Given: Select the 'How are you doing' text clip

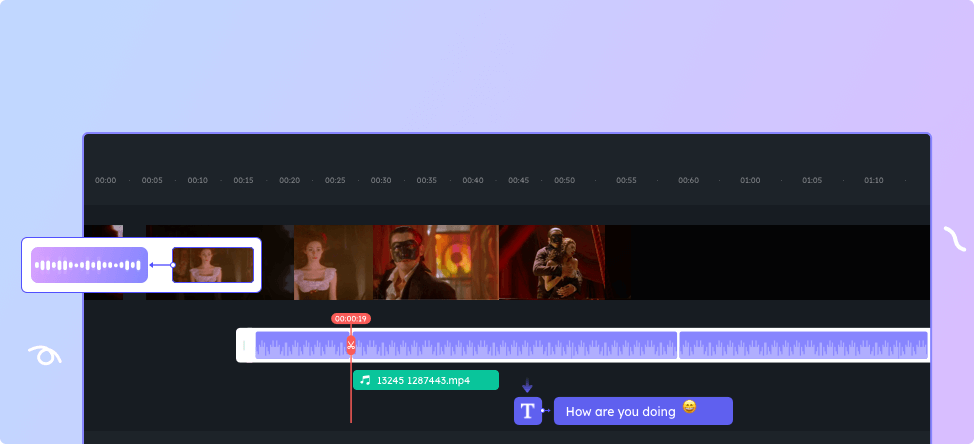Looking at the screenshot, I should pos(642,411).
